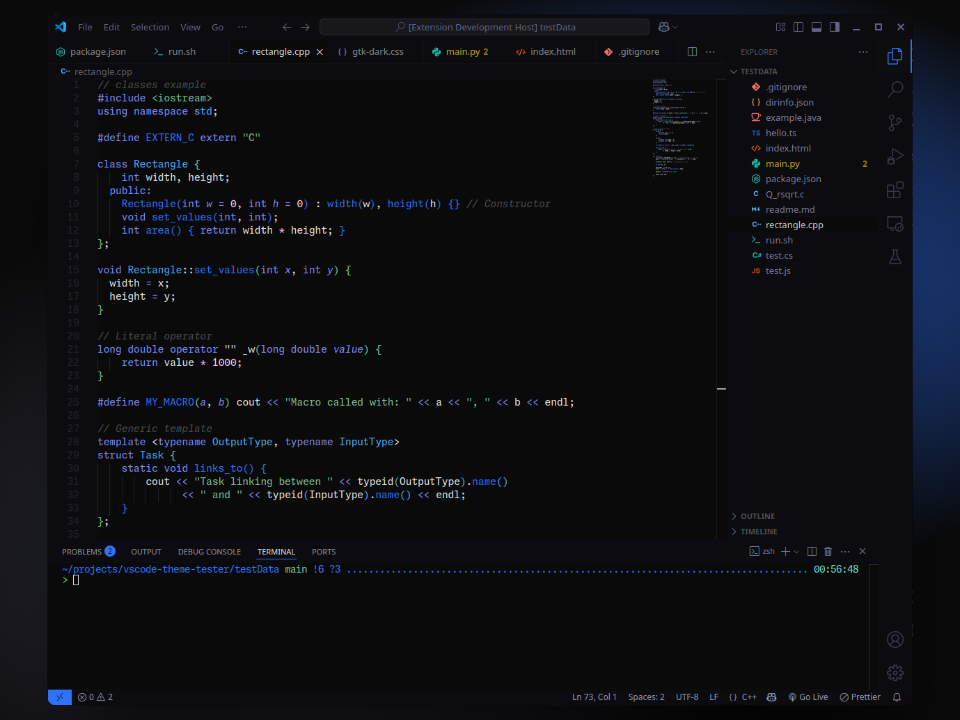Show errors and warnings count in status bar
960x720 pixels.
(95, 697)
